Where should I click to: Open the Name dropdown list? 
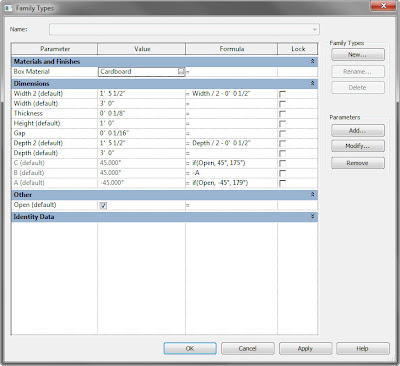[314, 30]
